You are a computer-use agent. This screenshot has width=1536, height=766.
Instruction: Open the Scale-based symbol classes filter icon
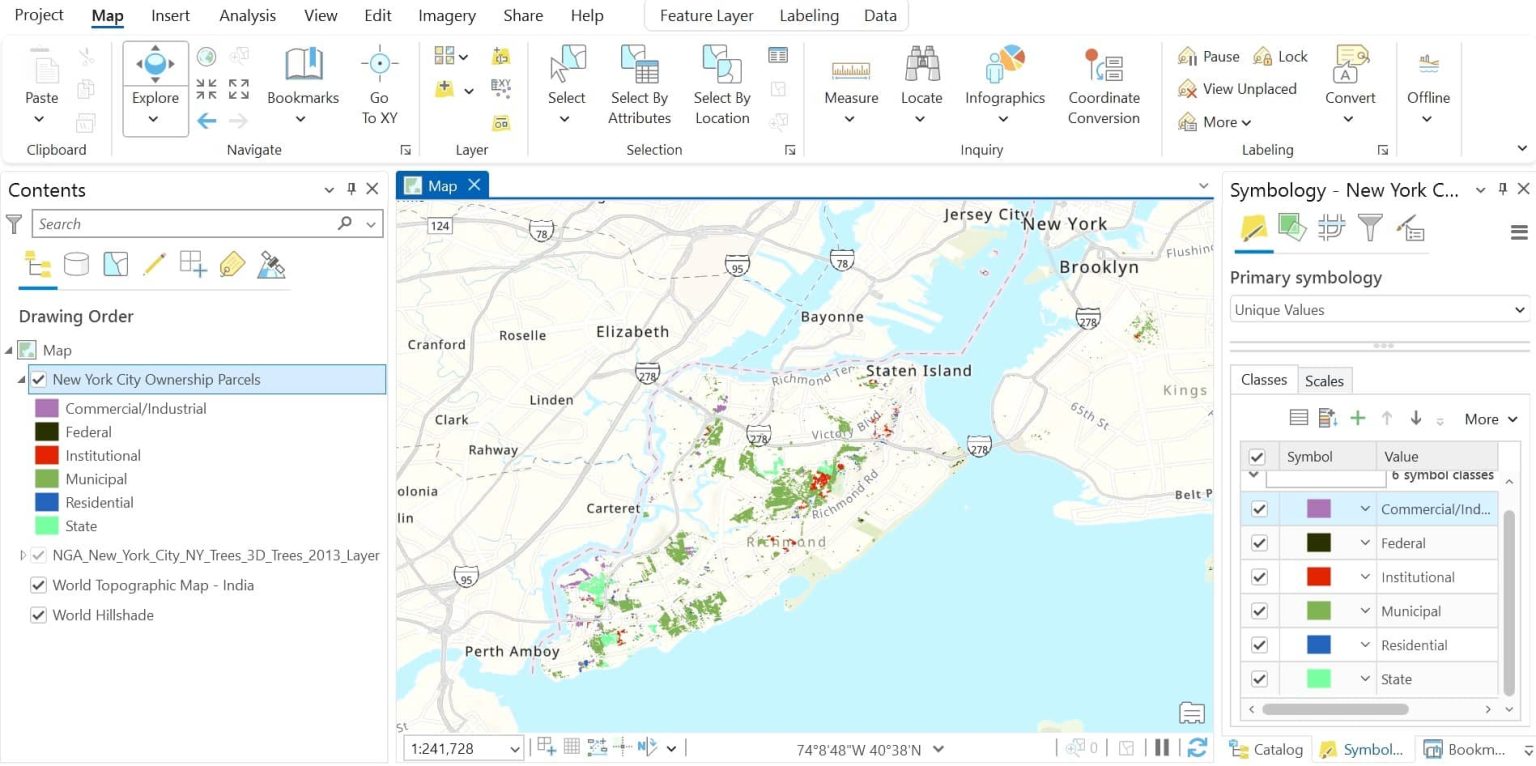(x=1331, y=229)
